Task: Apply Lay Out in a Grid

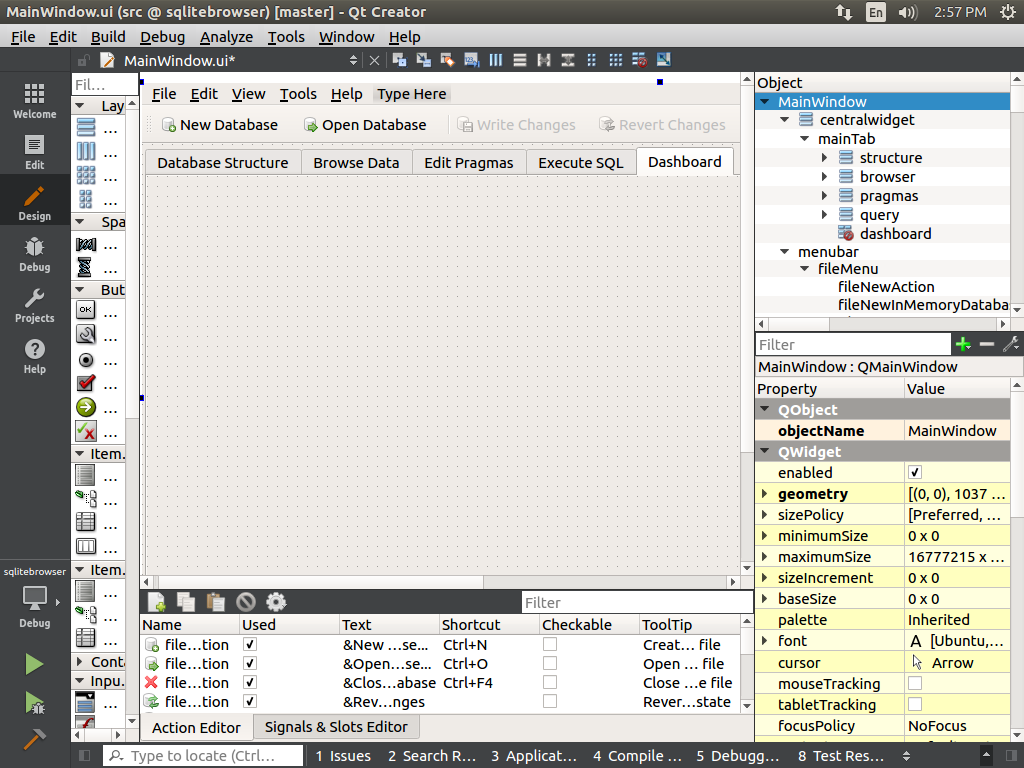Action: point(616,60)
